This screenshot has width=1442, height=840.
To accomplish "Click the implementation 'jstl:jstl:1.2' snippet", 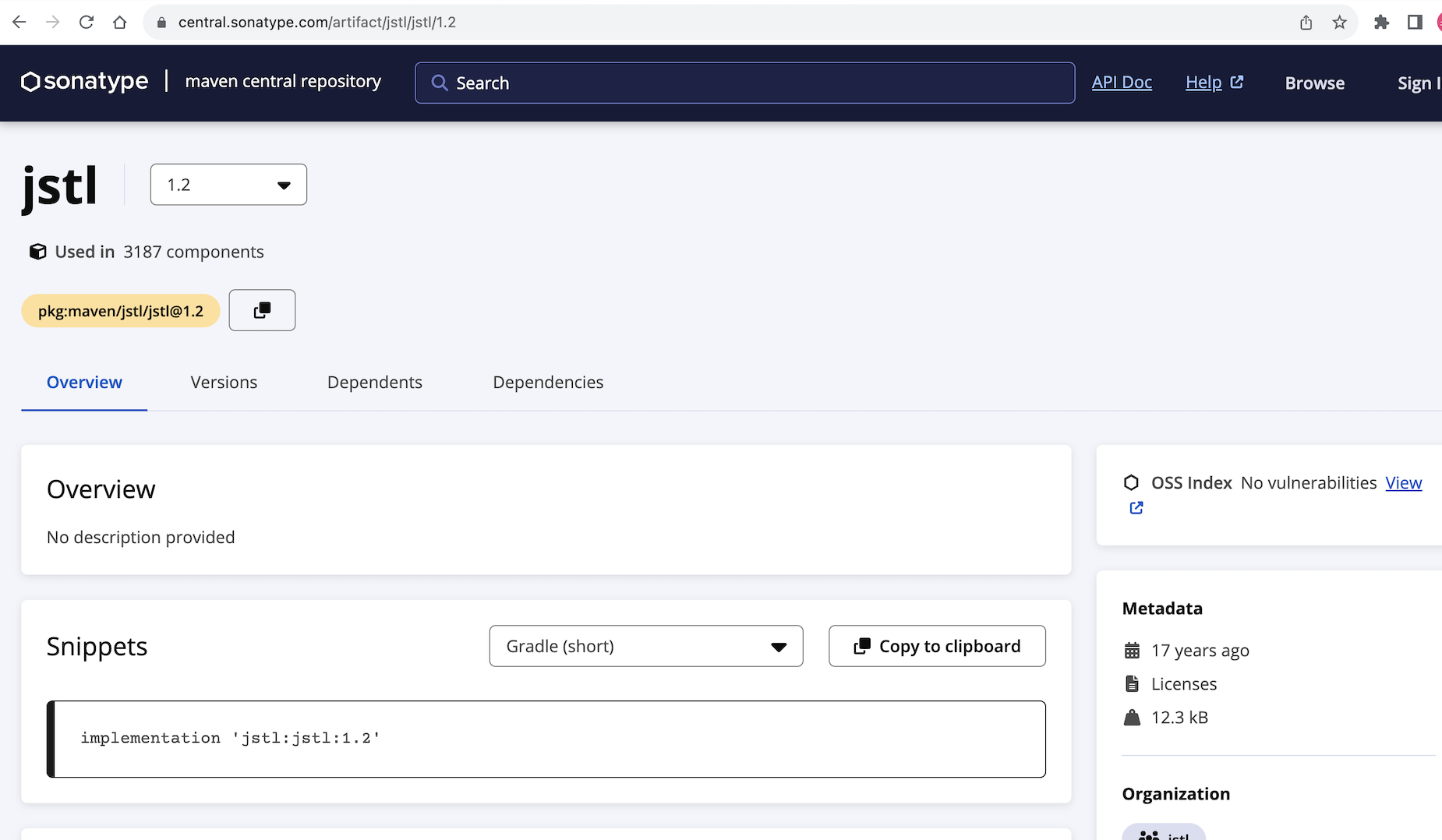I will (x=230, y=738).
